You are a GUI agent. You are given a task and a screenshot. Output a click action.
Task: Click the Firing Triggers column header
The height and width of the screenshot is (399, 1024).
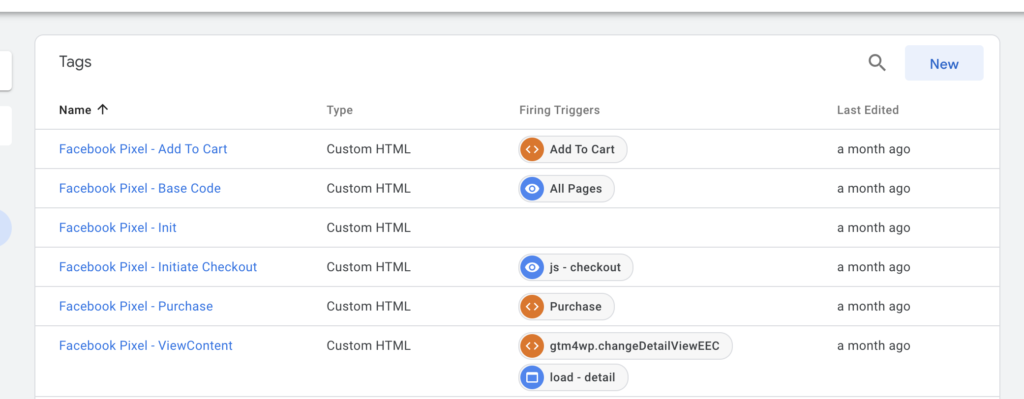[x=560, y=110]
